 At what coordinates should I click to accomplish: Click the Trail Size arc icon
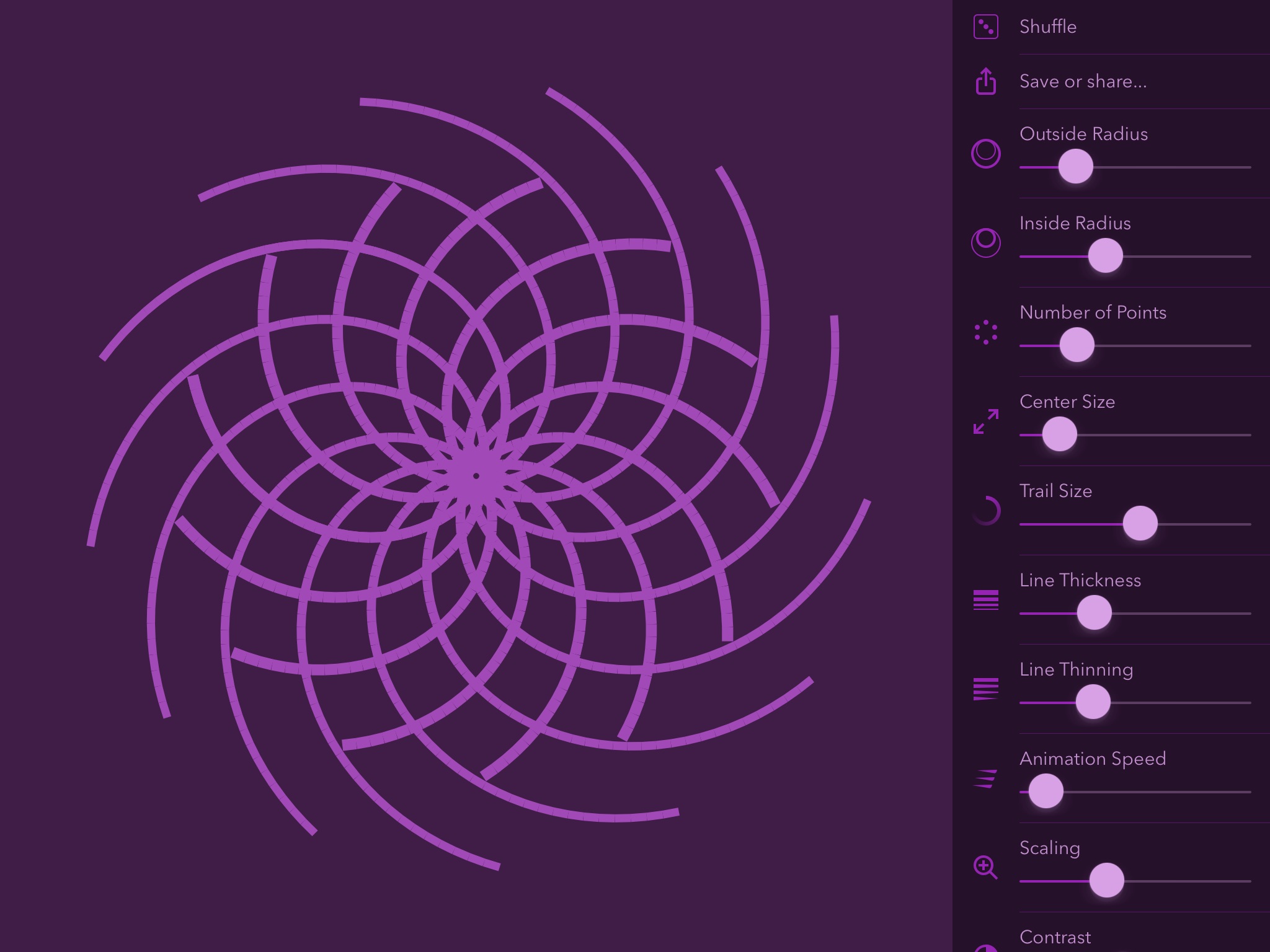(985, 511)
